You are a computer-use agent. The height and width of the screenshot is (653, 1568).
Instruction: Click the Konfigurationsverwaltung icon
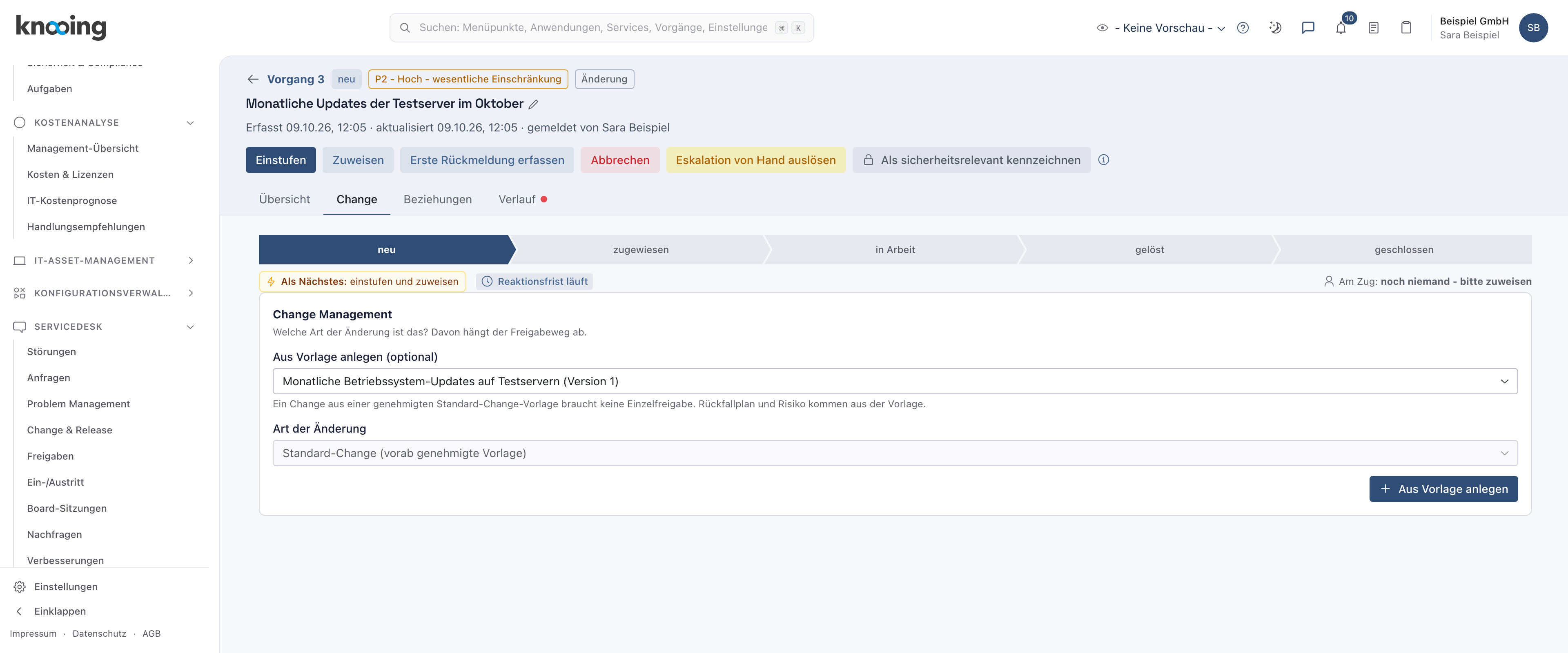20,293
